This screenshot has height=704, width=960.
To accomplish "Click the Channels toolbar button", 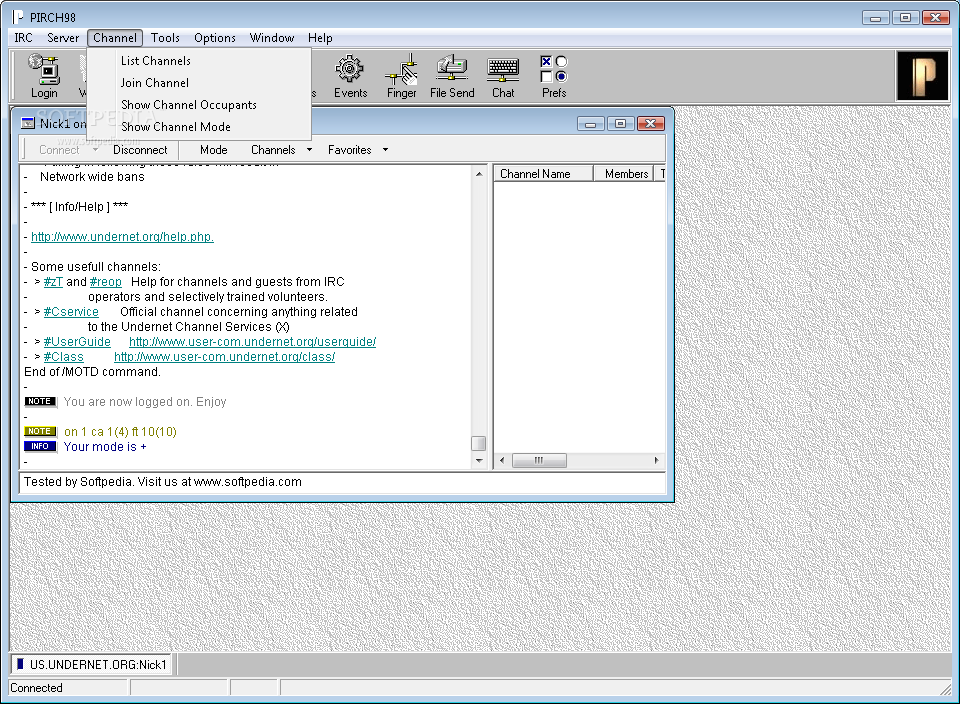I will pos(273,150).
